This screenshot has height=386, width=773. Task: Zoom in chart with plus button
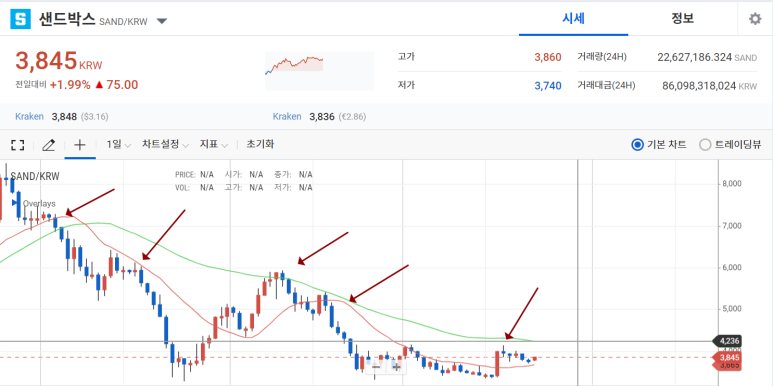coord(396,366)
